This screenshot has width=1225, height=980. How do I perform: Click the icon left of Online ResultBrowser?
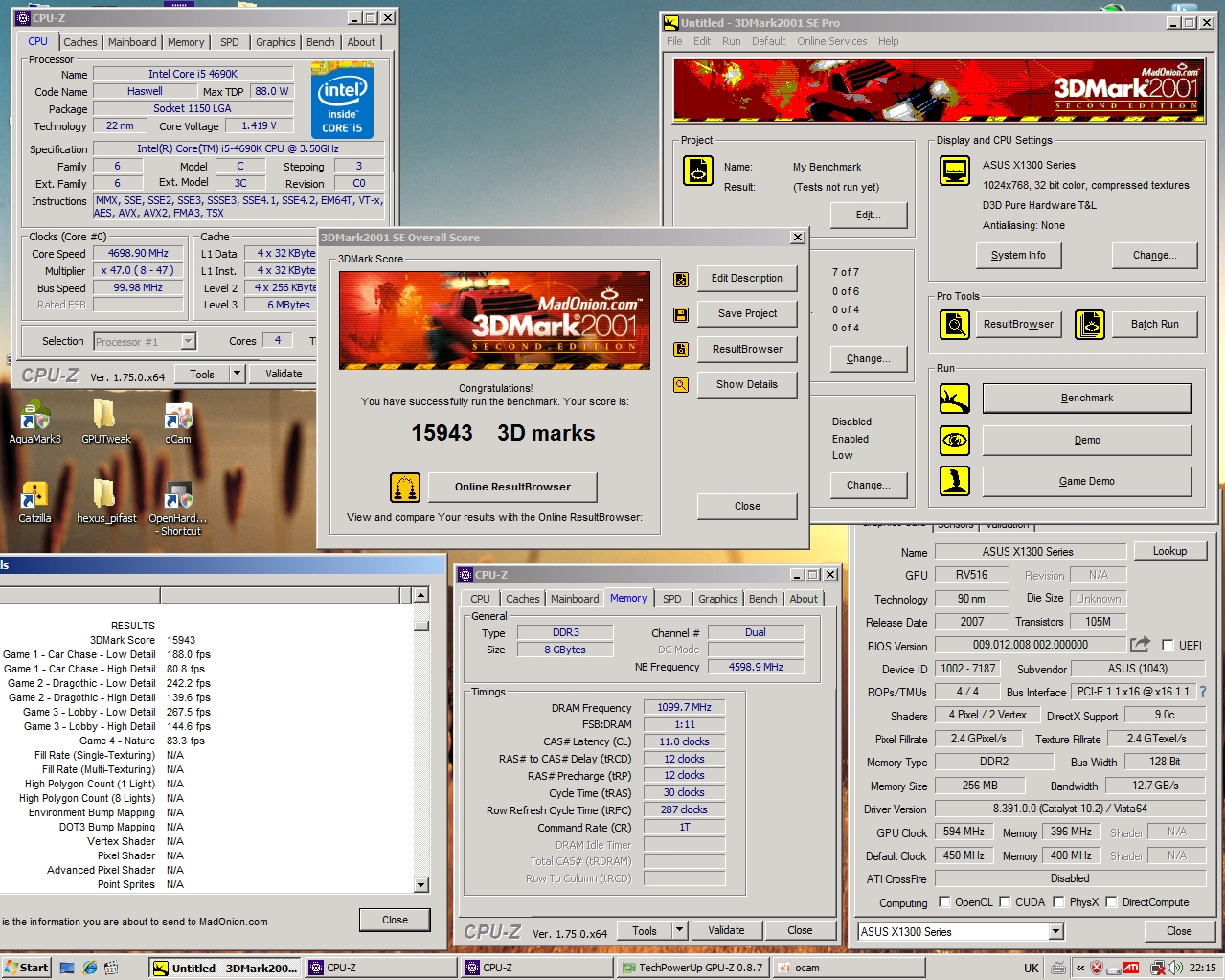405,488
